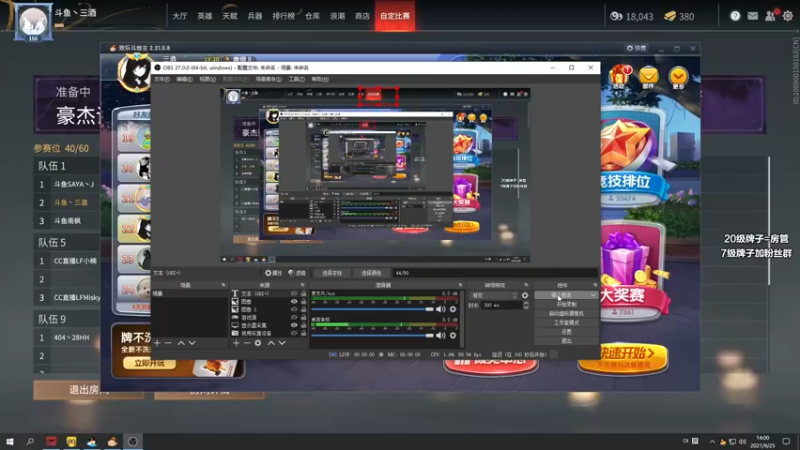Click 启动虚拟摄像机 button
The width and height of the screenshot is (800, 450).
click(566, 314)
